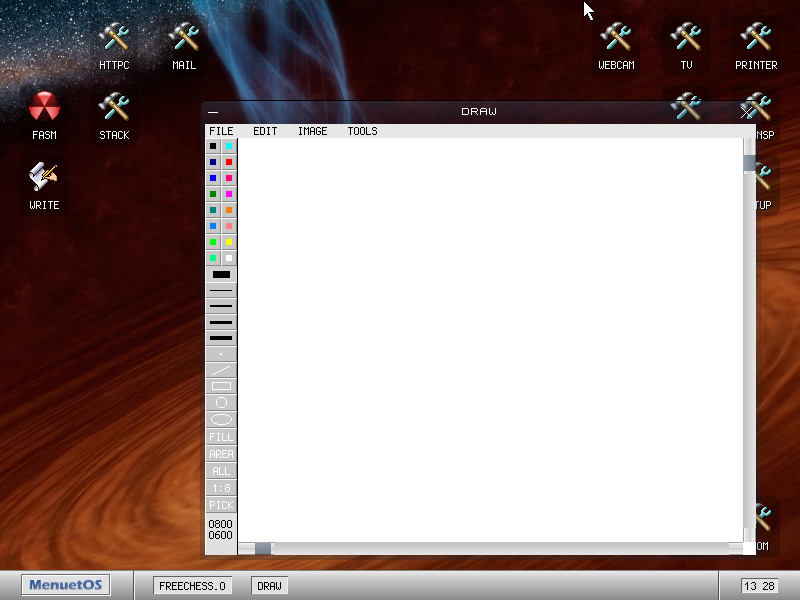Screen dimensions: 800x600
Task: Open the FILE menu in DRAW
Action: tap(221, 131)
